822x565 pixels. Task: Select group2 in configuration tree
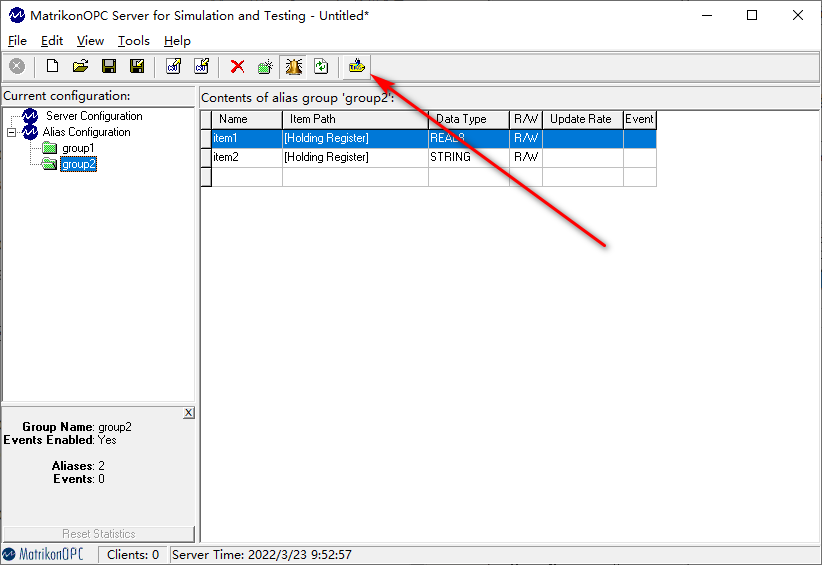pos(79,165)
